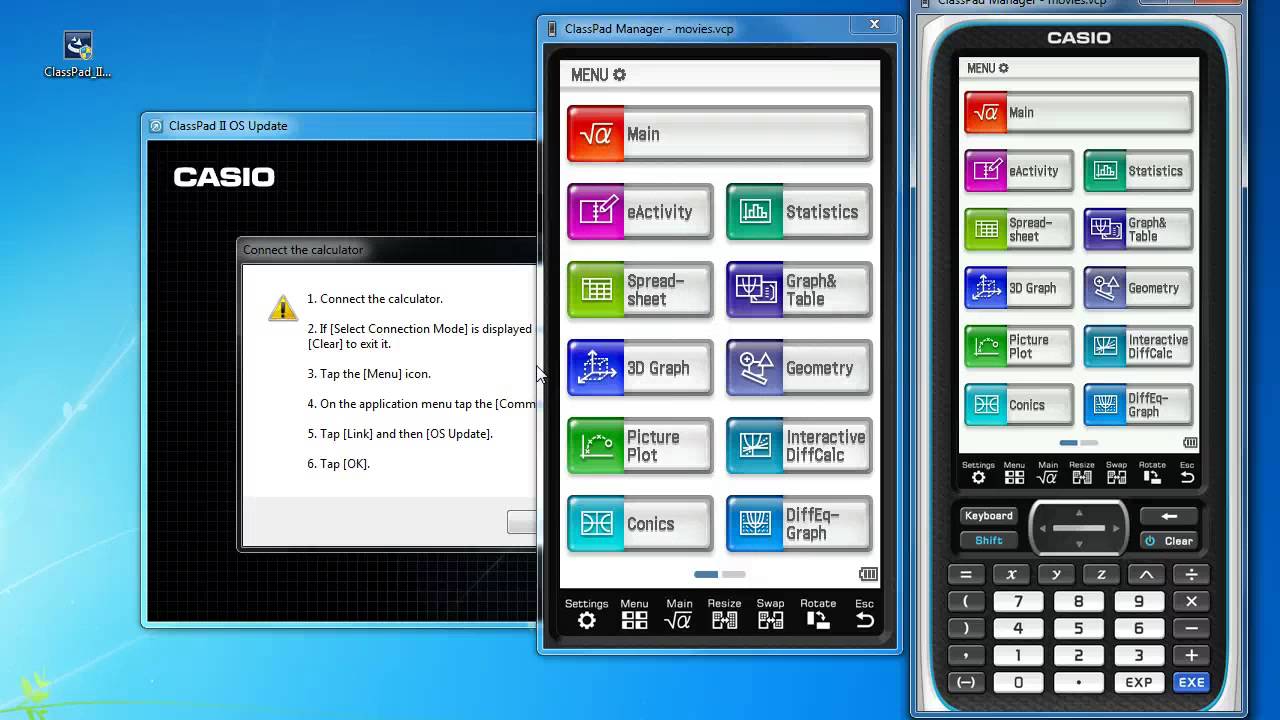Click the division key

click(1191, 574)
